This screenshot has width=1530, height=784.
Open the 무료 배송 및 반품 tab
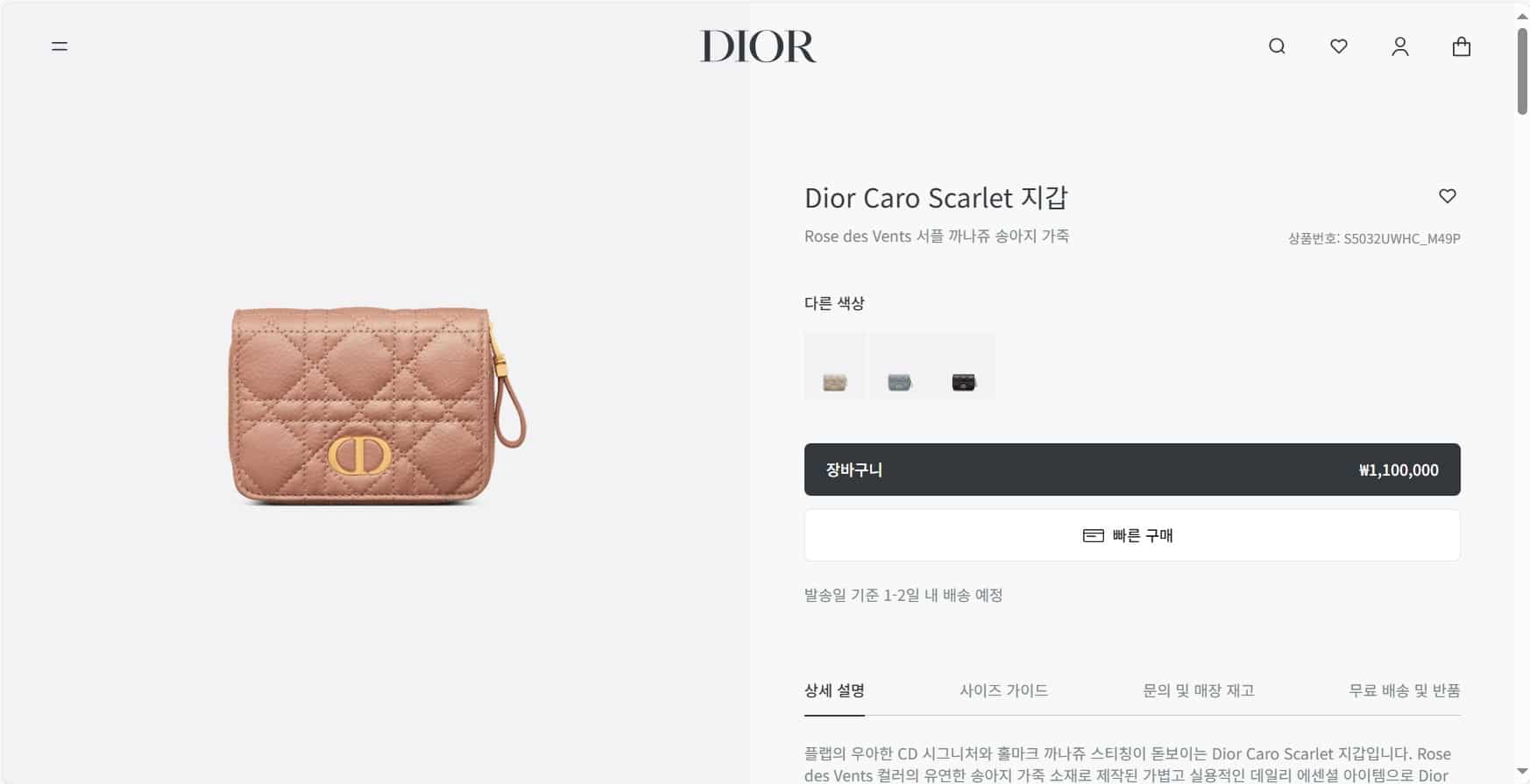[1404, 690]
